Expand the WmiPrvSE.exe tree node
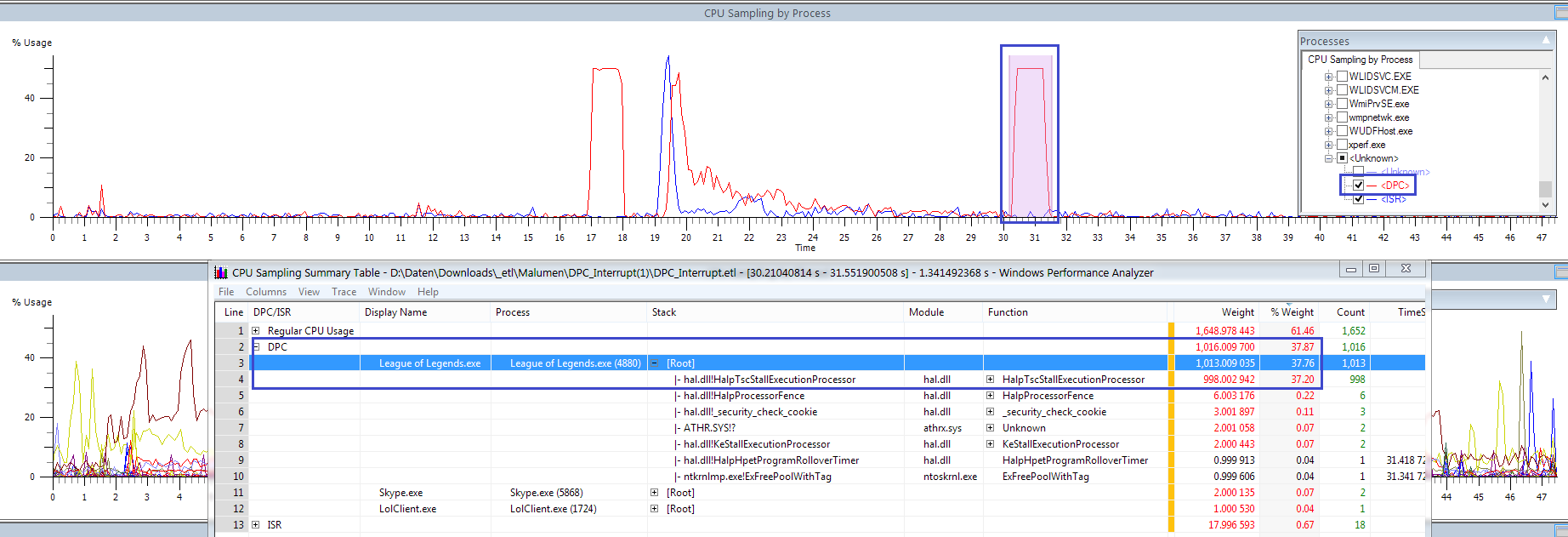 click(1328, 104)
